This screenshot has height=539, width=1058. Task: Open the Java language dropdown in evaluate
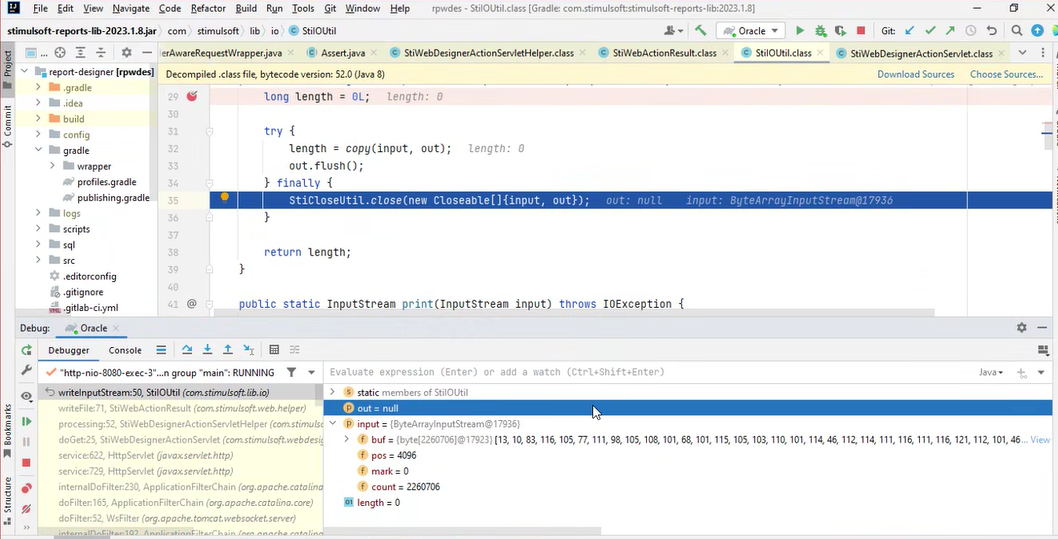[x=991, y=372]
